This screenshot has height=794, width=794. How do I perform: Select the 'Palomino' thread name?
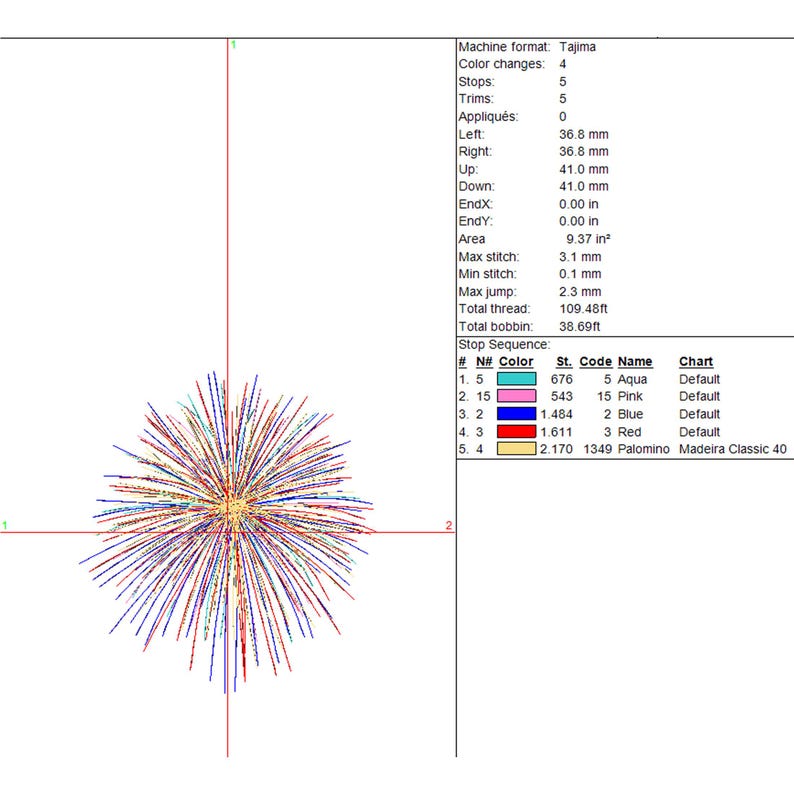(x=643, y=449)
